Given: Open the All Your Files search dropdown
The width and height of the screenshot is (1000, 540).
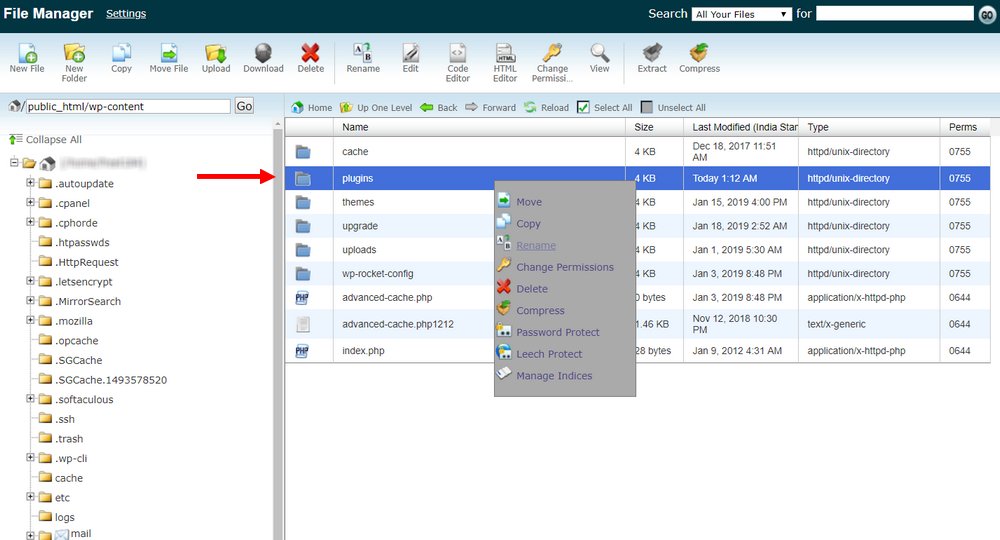Looking at the screenshot, I should [741, 14].
